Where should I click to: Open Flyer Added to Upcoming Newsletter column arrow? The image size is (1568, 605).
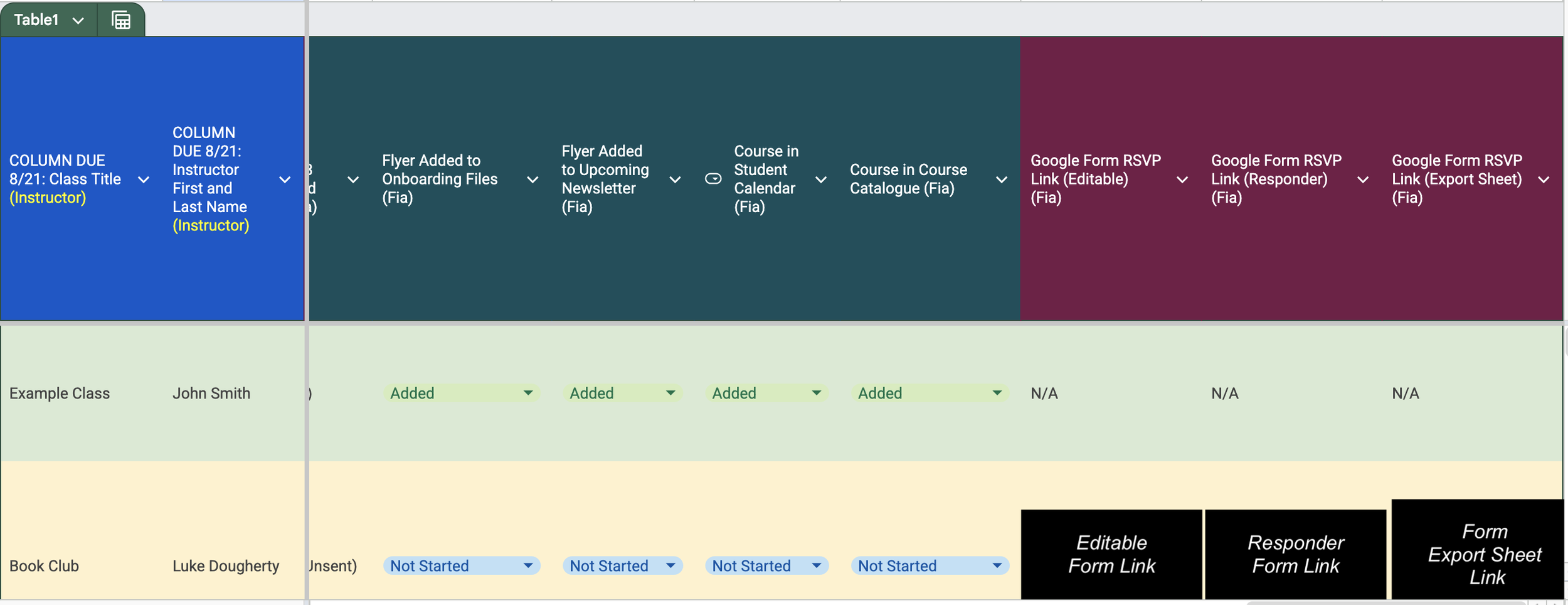(675, 179)
